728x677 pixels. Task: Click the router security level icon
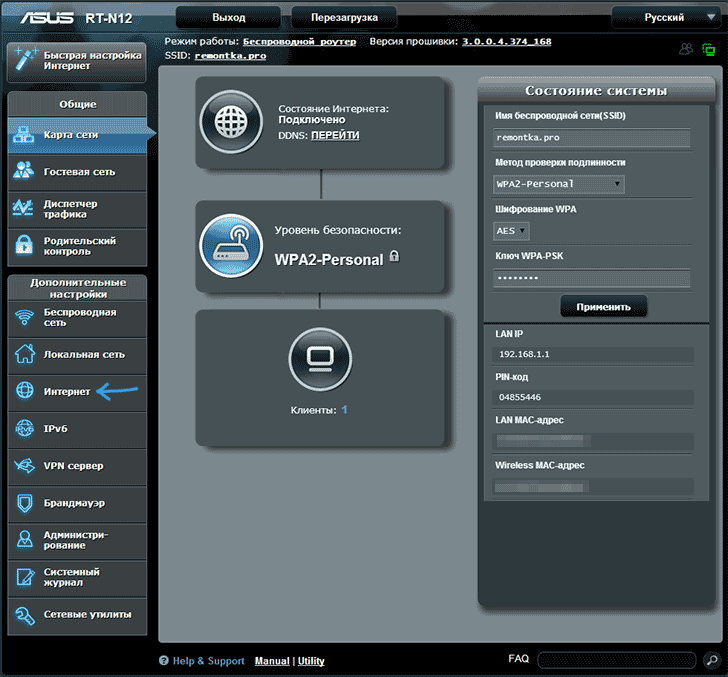click(x=231, y=246)
